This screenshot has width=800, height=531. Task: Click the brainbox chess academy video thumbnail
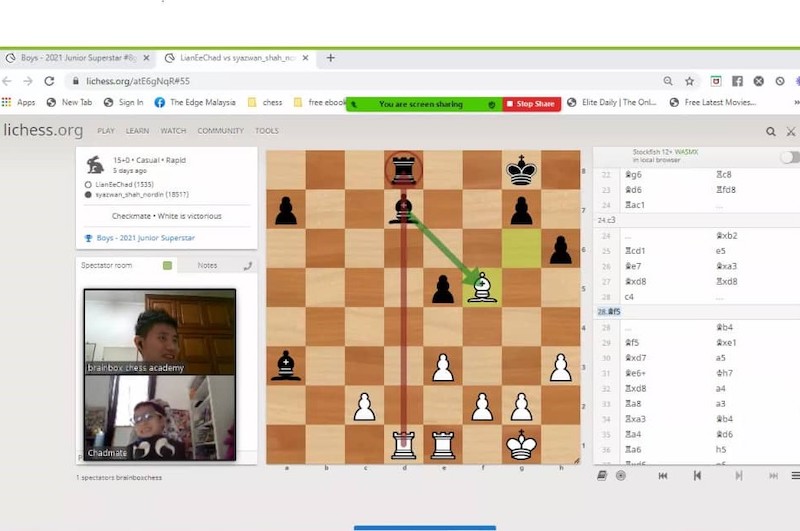click(x=160, y=332)
